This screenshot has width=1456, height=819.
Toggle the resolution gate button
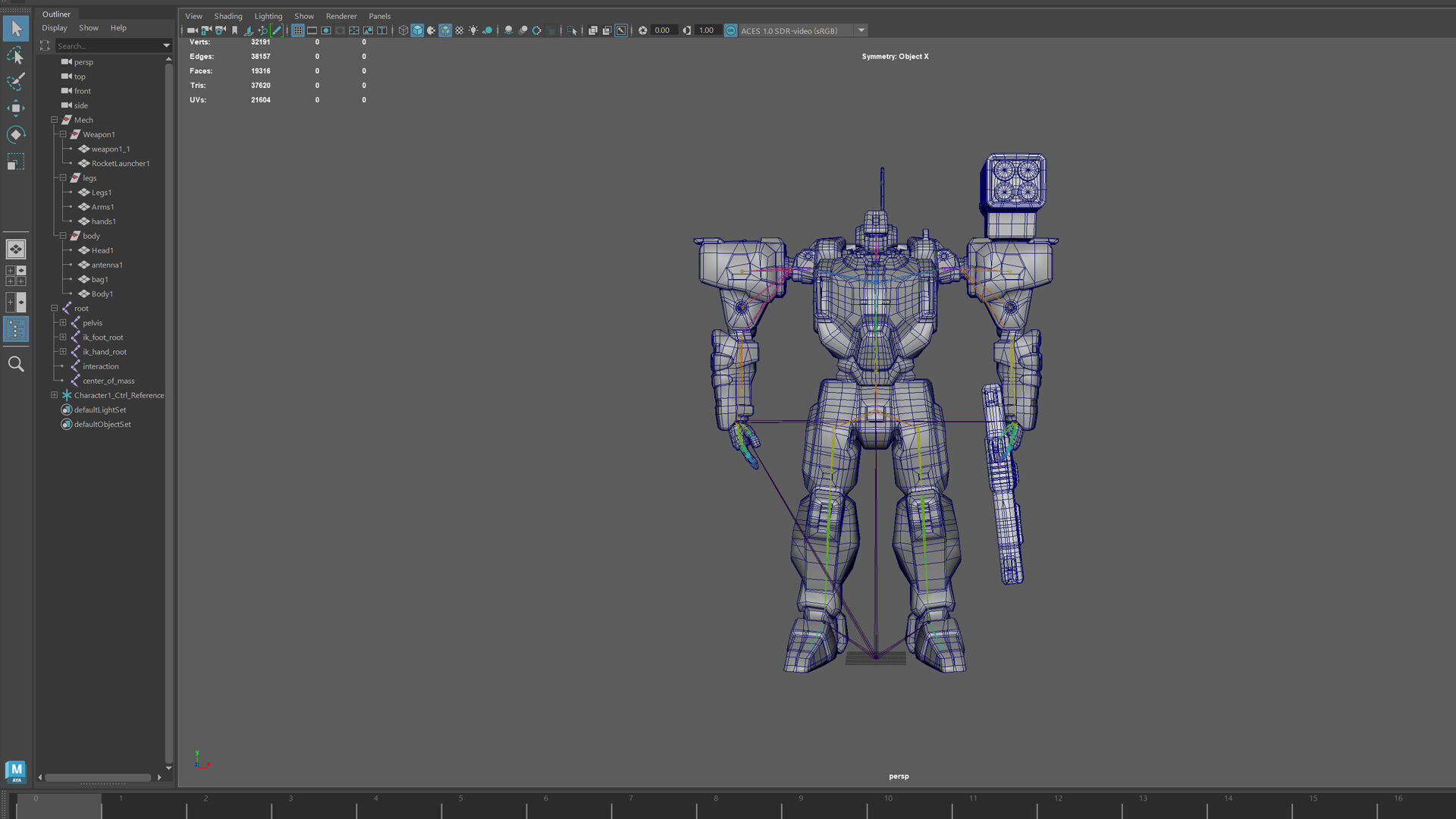pyautogui.click(x=326, y=30)
